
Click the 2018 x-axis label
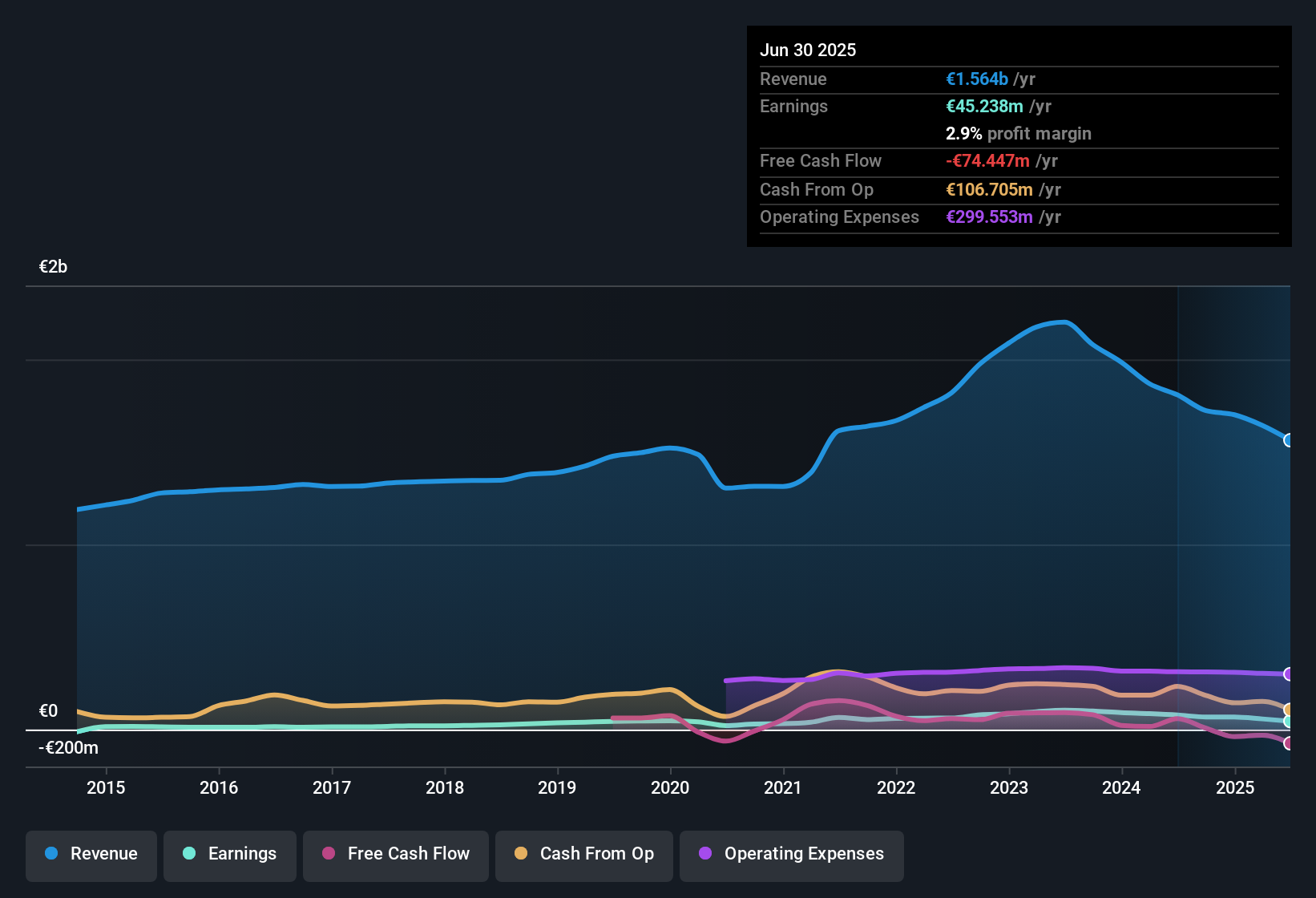[x=445, y=787]
